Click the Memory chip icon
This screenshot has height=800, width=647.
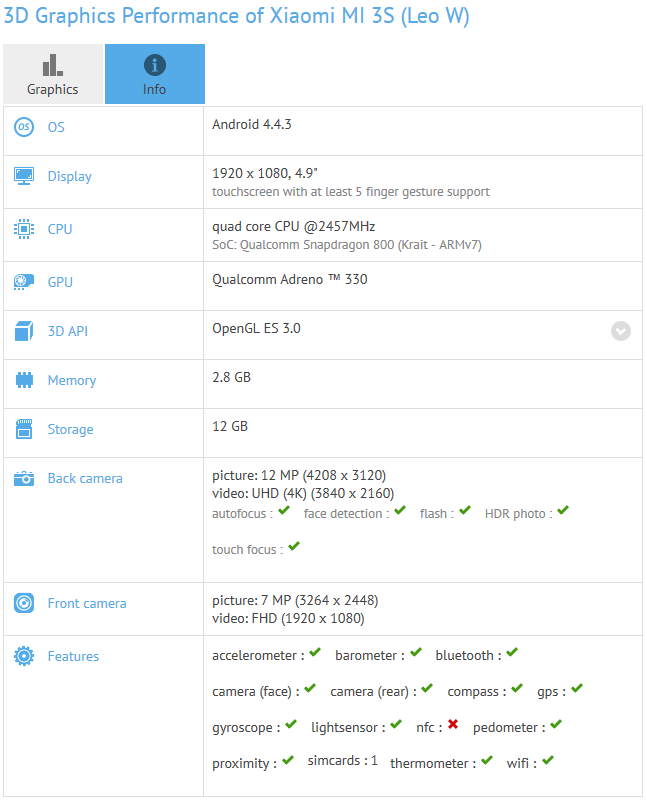click(x=24, y=381)
